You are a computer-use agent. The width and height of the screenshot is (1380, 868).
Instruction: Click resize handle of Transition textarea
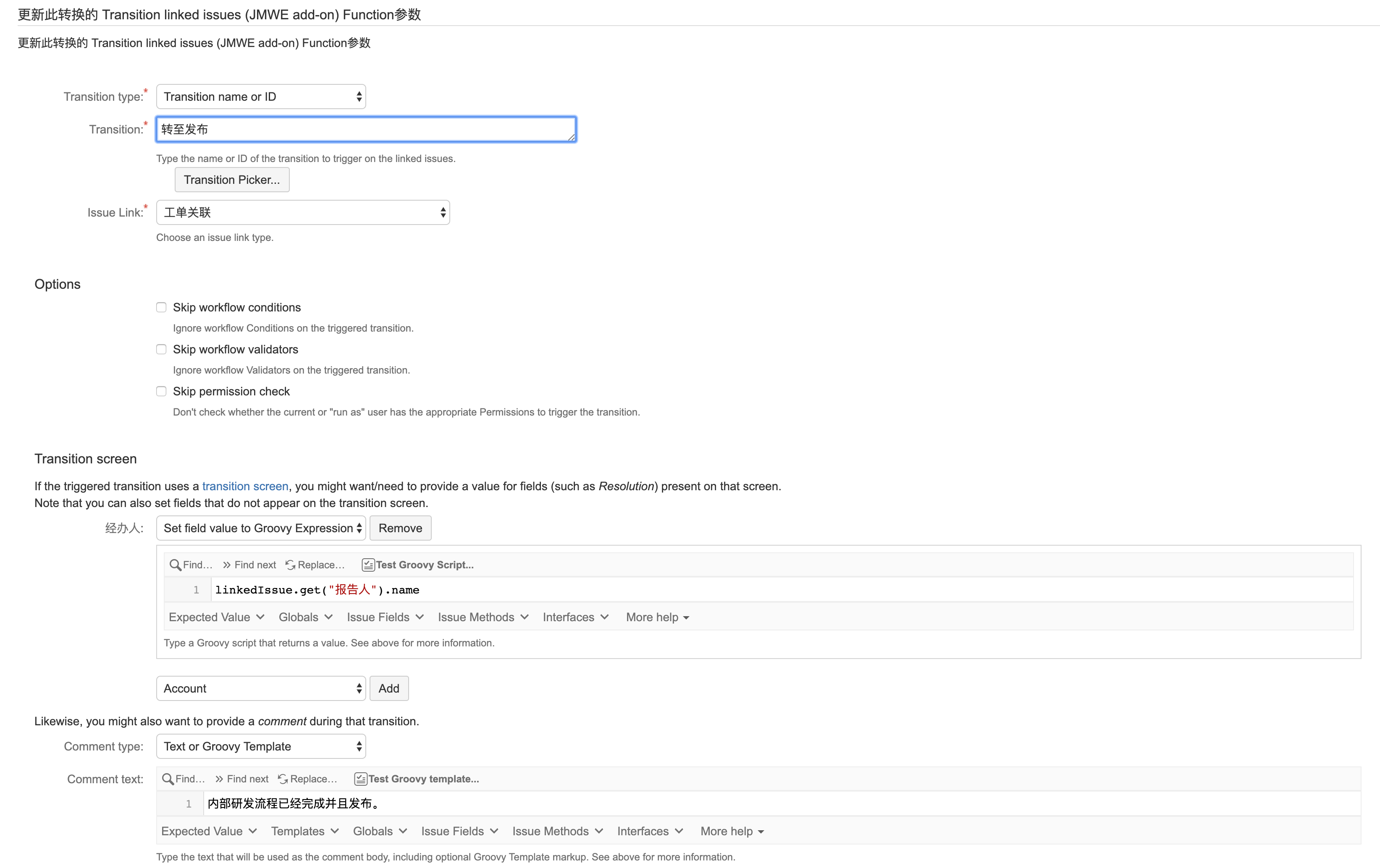click(x=572, y=137)
